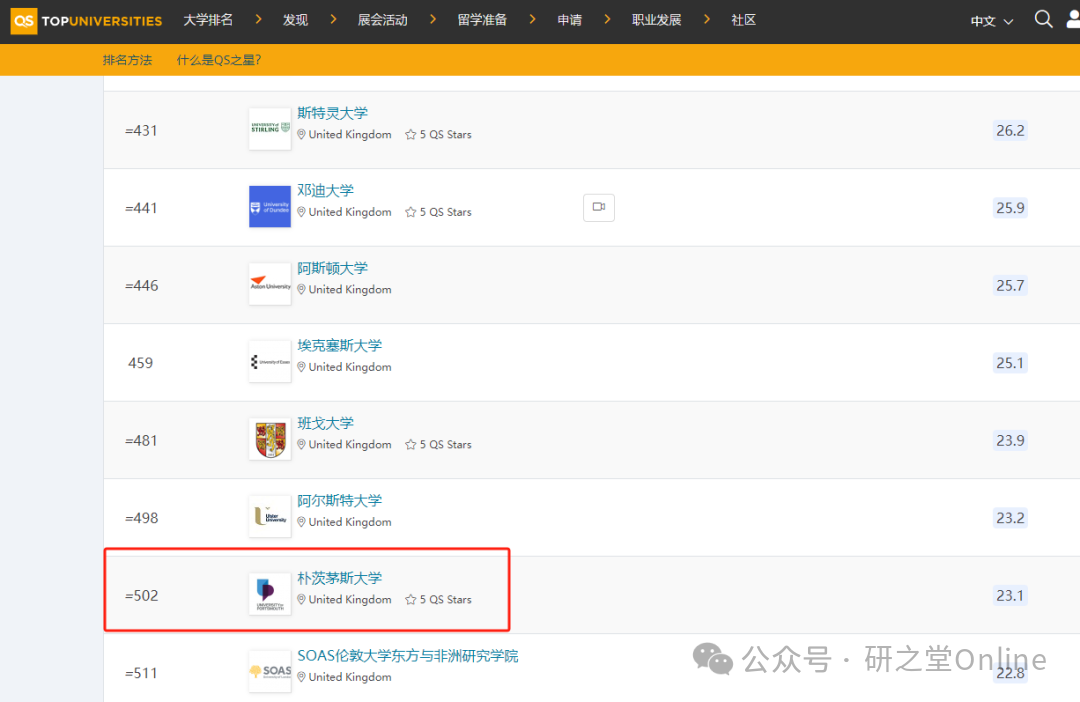Click the Bangor University crest logo

click(x=269, y=439)
